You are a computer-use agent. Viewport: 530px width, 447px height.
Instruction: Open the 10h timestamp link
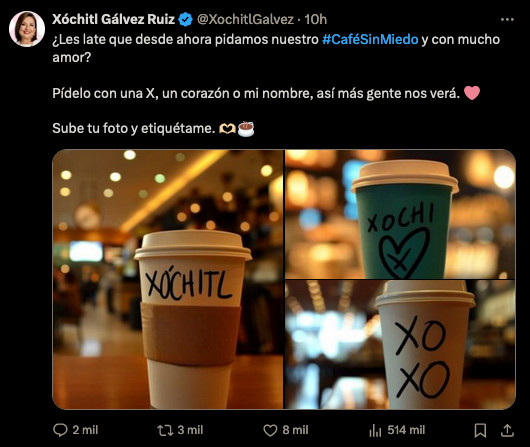coord(316,19)
